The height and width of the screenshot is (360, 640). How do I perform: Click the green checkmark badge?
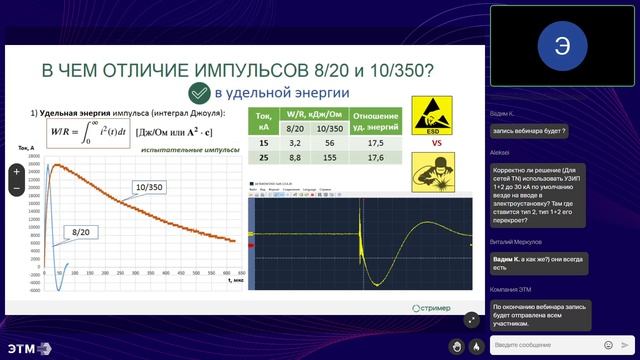(x=199, y=93)
